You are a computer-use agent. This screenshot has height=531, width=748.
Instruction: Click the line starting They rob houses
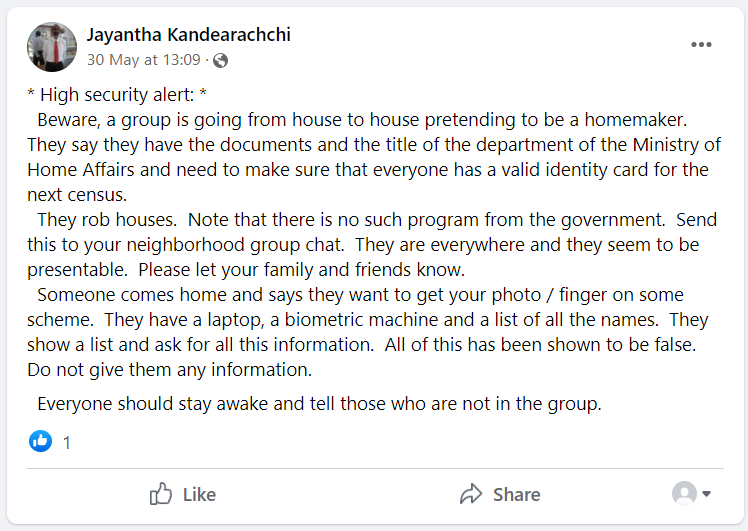click(x=372, y=220)
